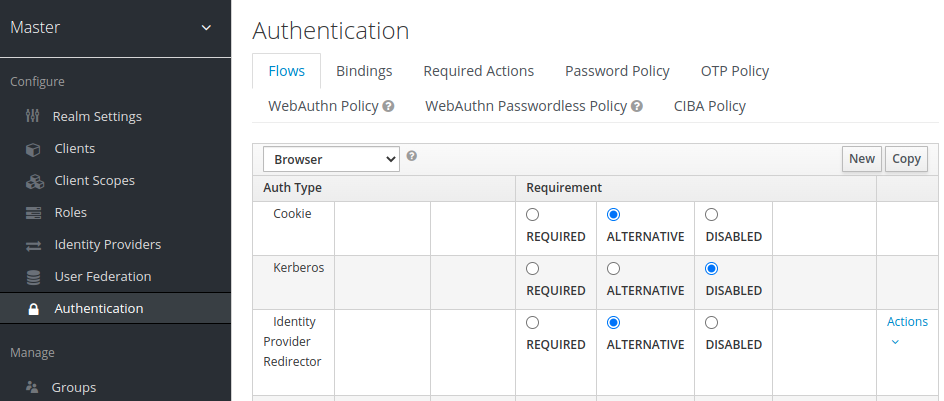This screenshot has width=944, height=401.
Task: Click the Client Scopes cubes icon
Action: [x=34, y=181]
